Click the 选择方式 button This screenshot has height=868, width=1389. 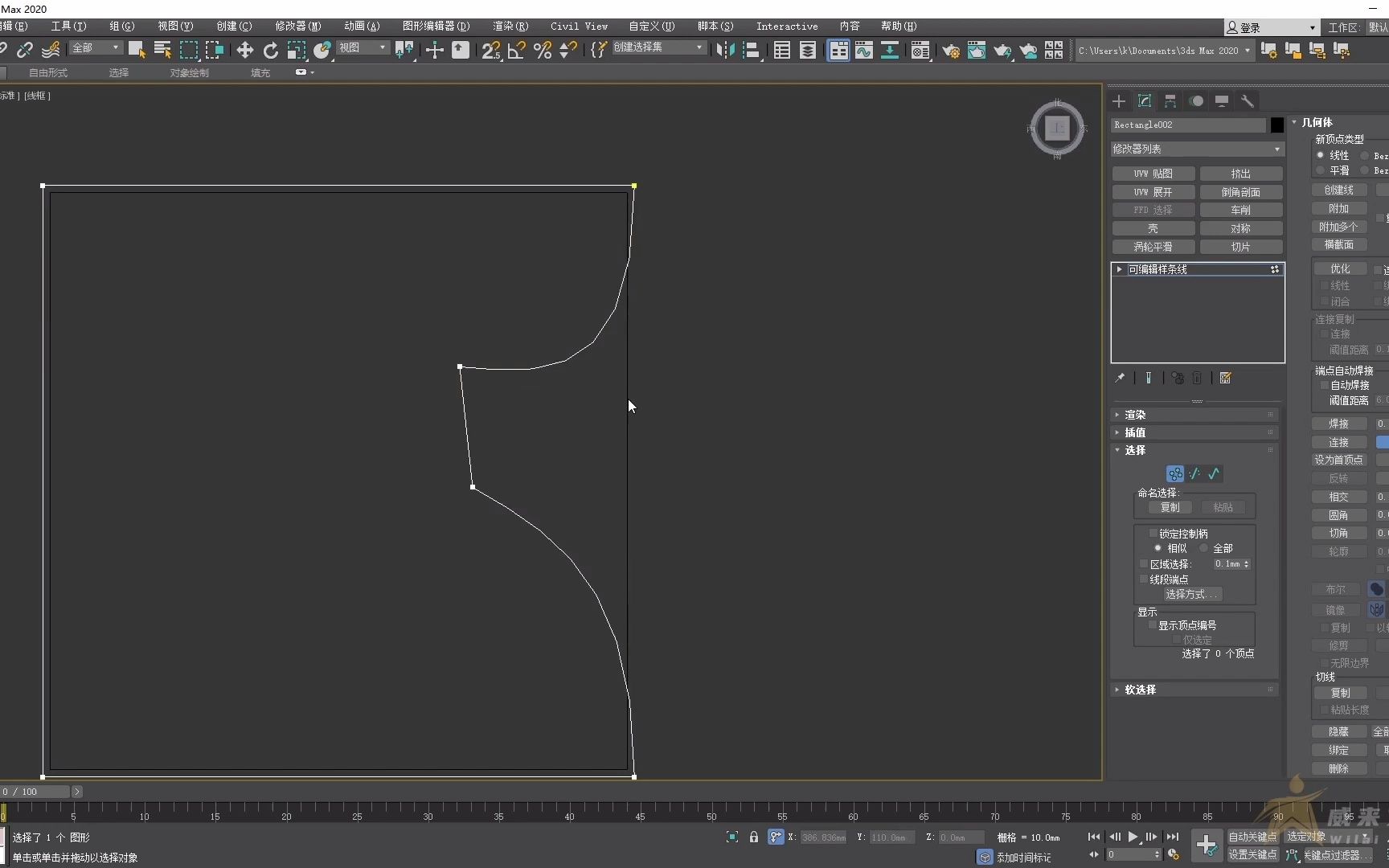(1193, 594)
